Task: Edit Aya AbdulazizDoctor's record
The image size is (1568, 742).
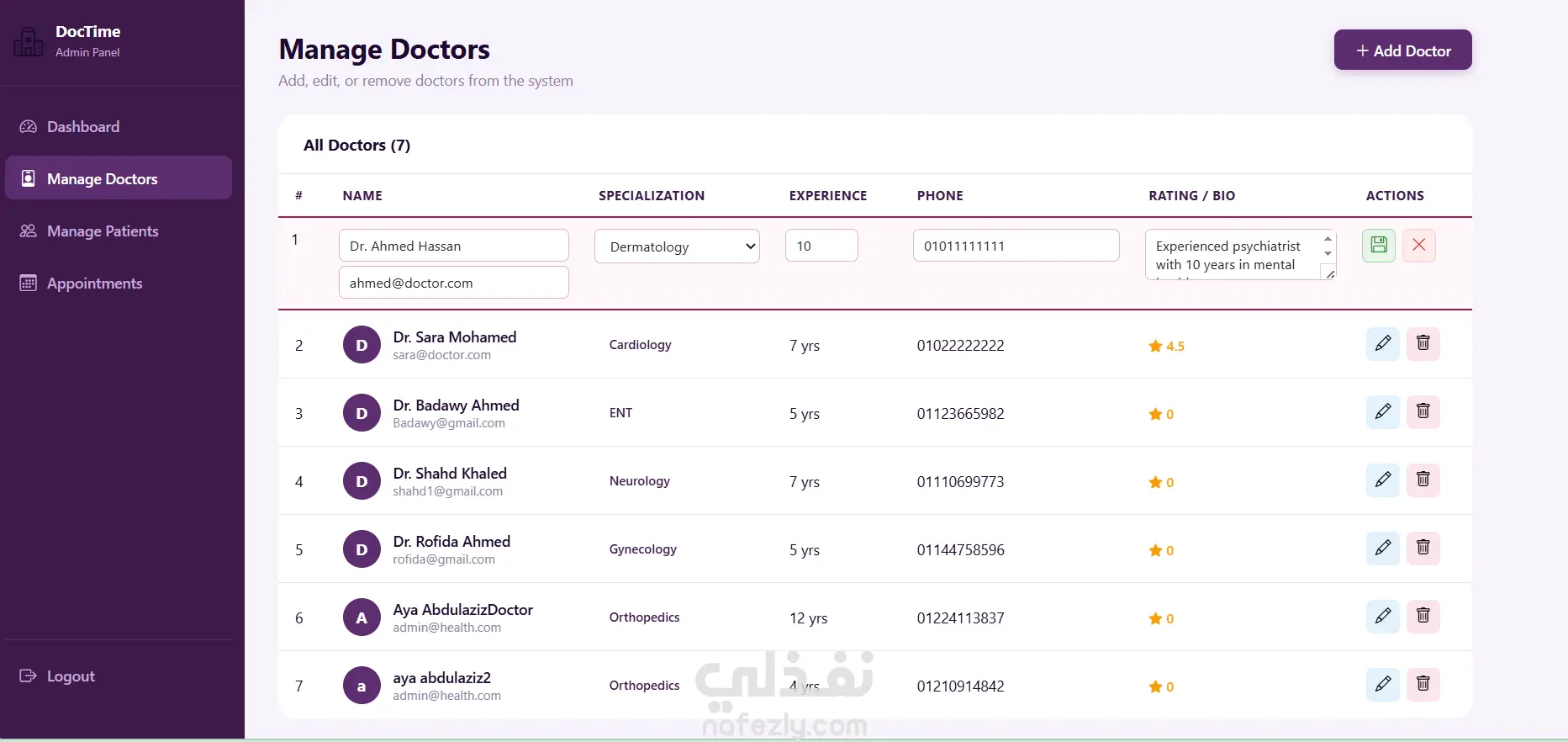Action: pyautogui.click(x=1382, y=617)
